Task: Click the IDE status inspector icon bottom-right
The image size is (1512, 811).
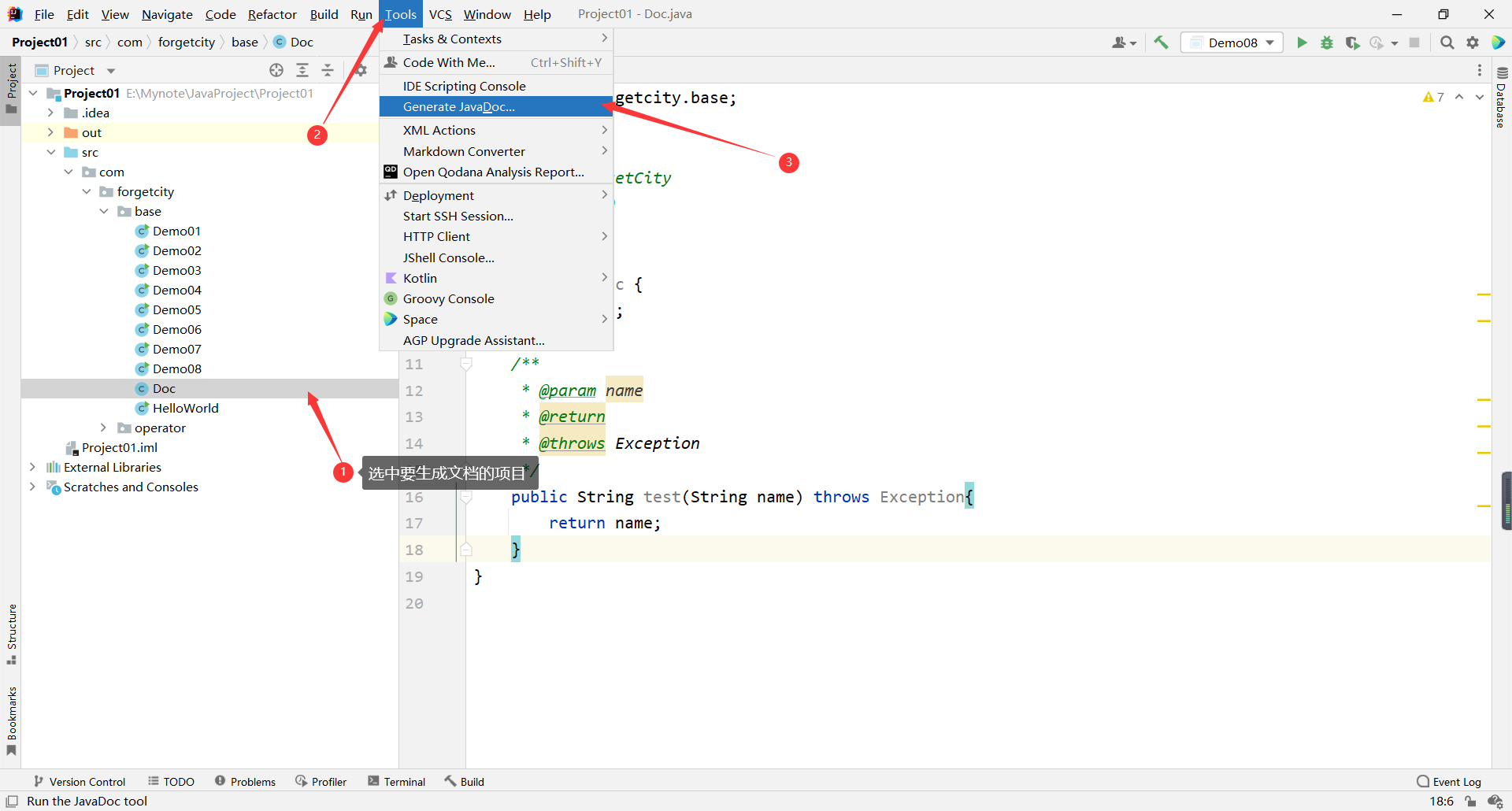Action: point(1495,801)
